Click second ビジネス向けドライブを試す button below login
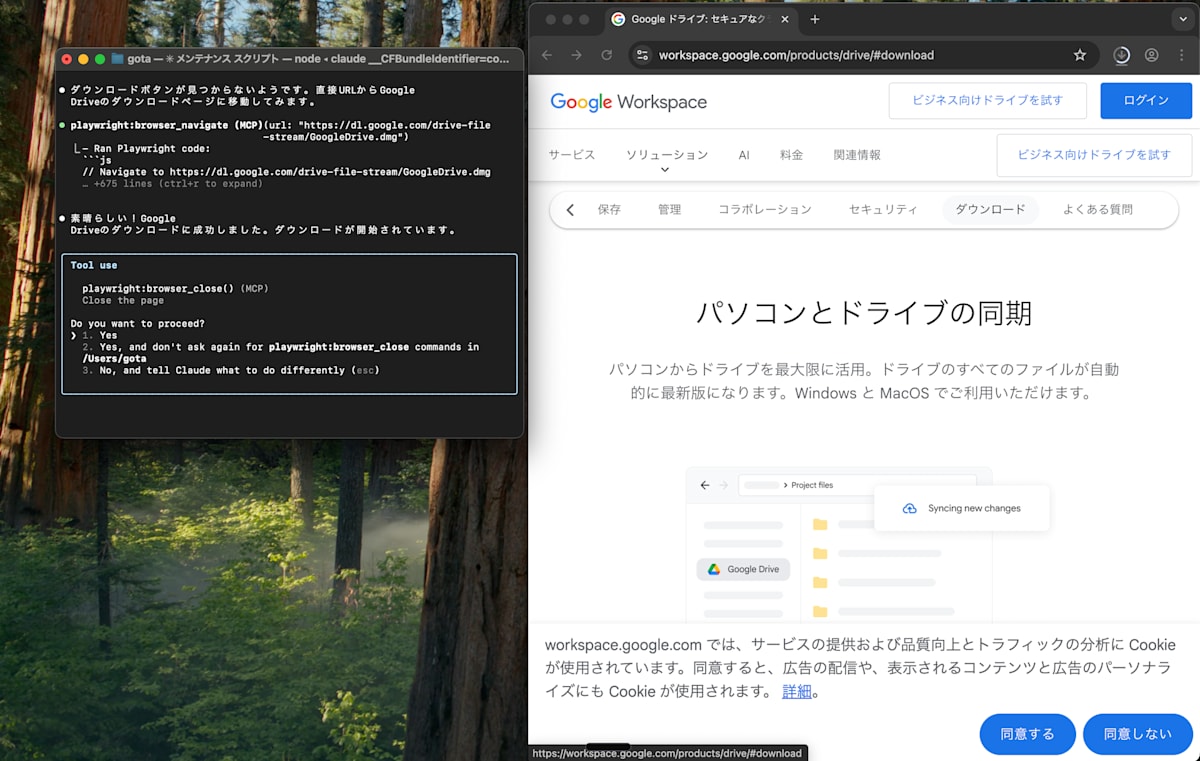 point(1094,155)
